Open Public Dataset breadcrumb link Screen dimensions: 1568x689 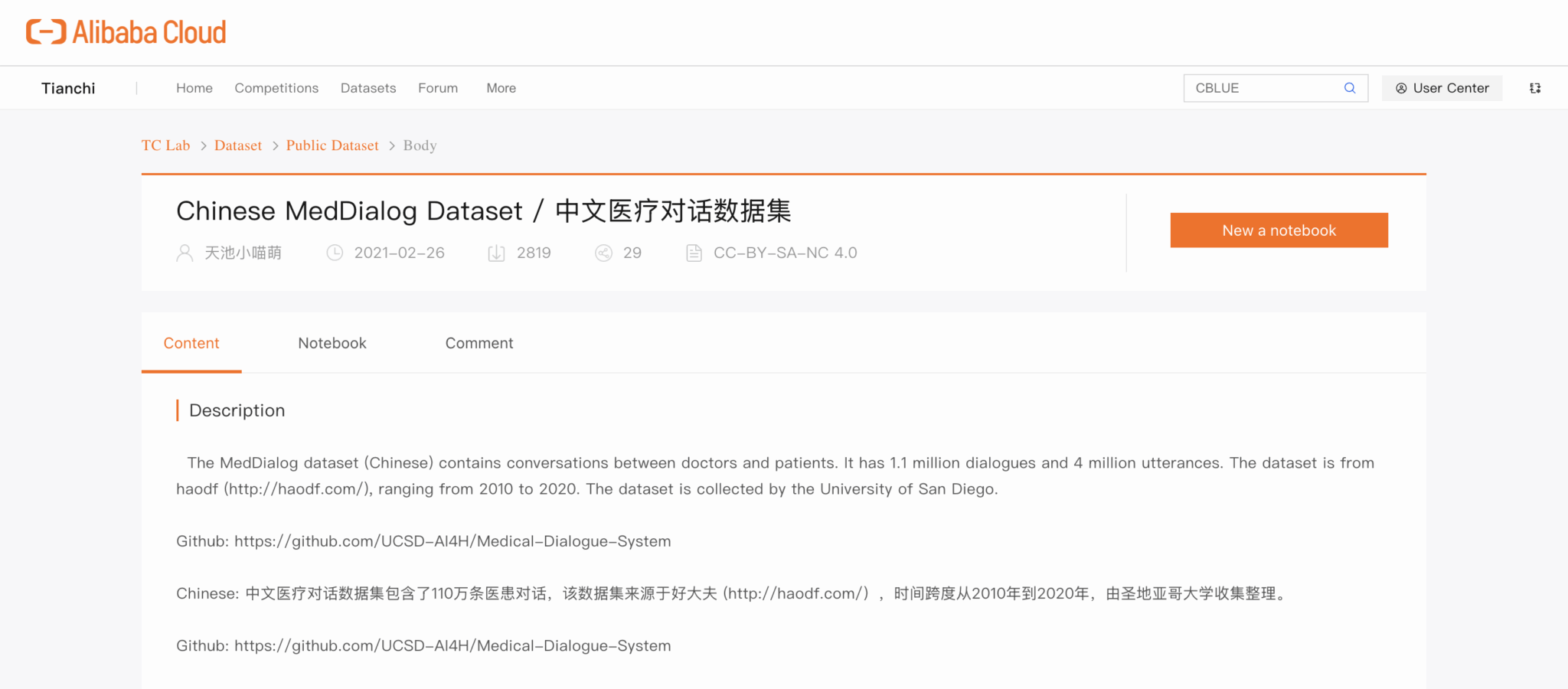coord(332,145)
